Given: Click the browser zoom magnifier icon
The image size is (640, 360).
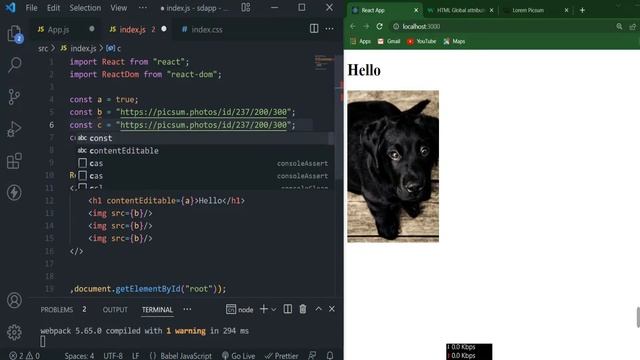Looking at the screenshot, I should [x=619, y=27].
